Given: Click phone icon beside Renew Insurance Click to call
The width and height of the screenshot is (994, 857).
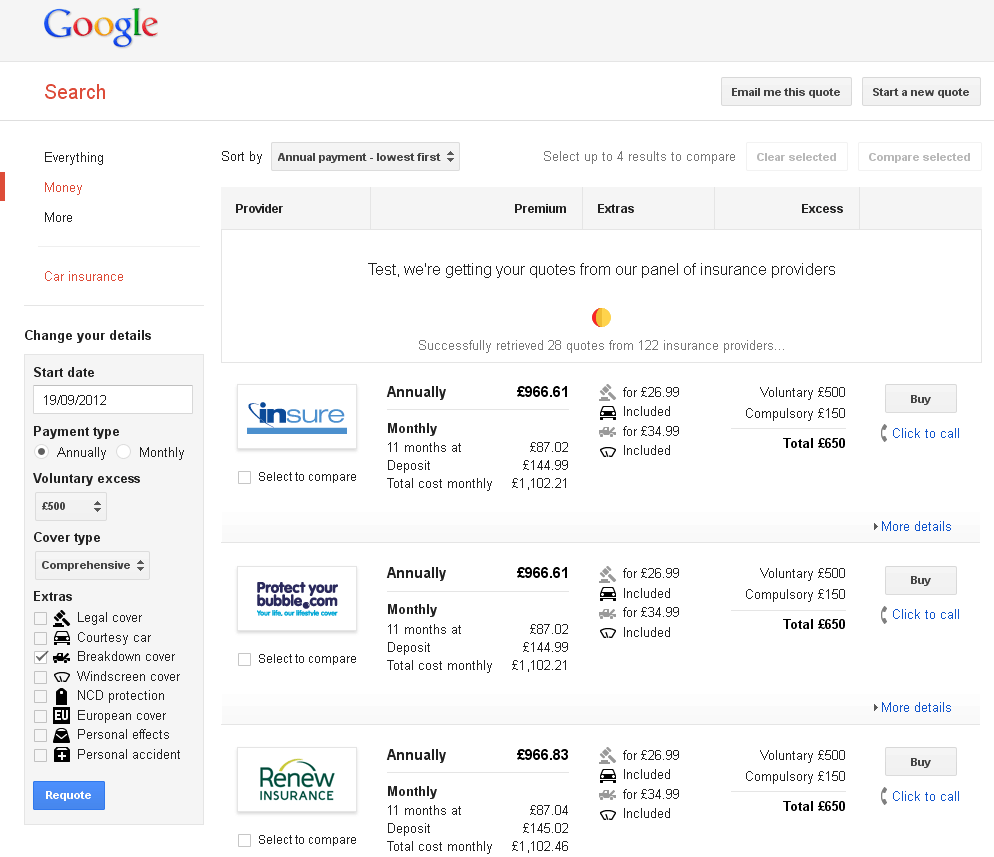Looking at the screenshot, I should click(884, 796).
